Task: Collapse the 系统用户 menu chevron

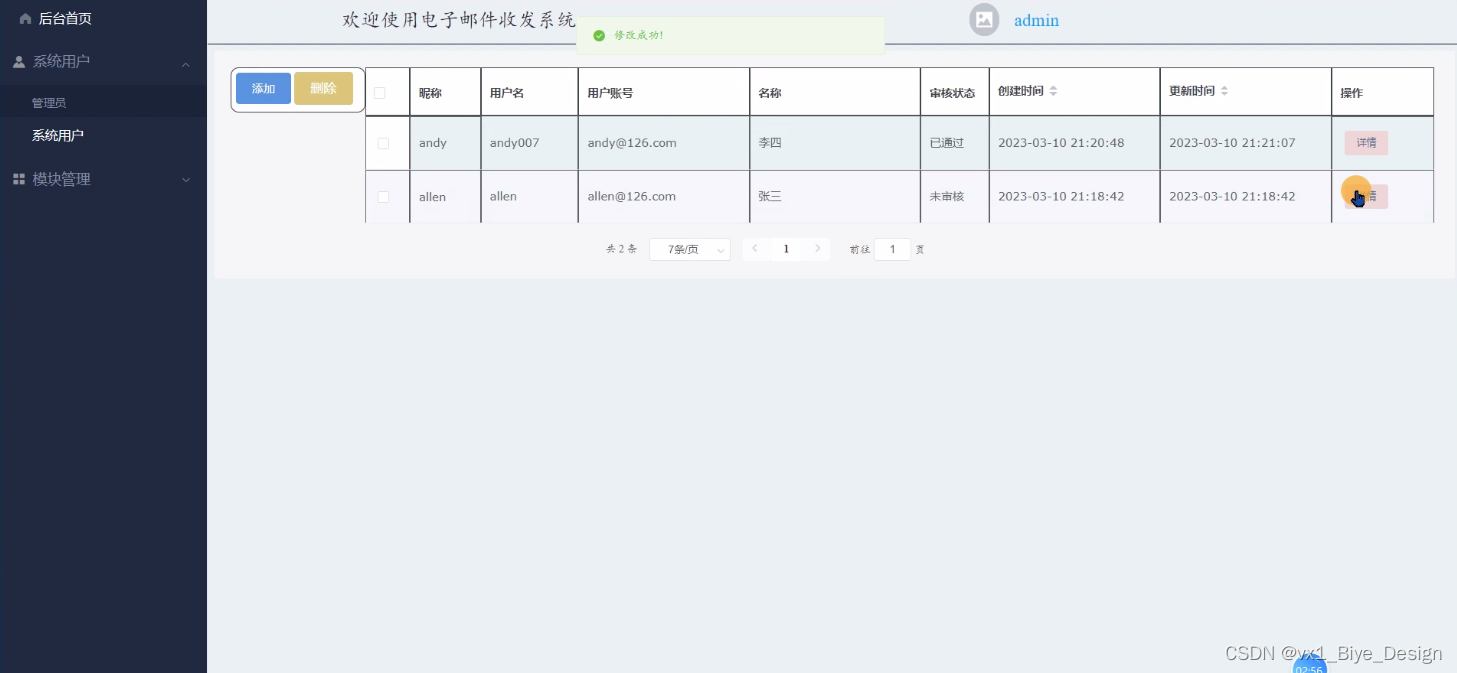Action: 186,65
